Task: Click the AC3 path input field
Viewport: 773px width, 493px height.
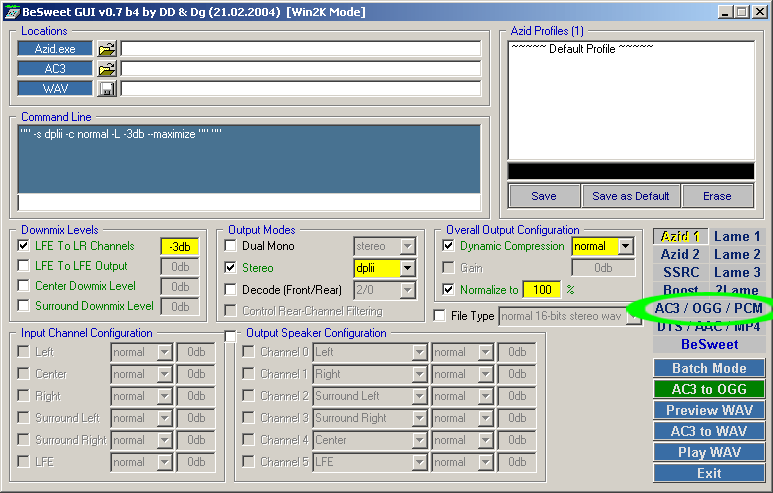Action: coord(301,69)
